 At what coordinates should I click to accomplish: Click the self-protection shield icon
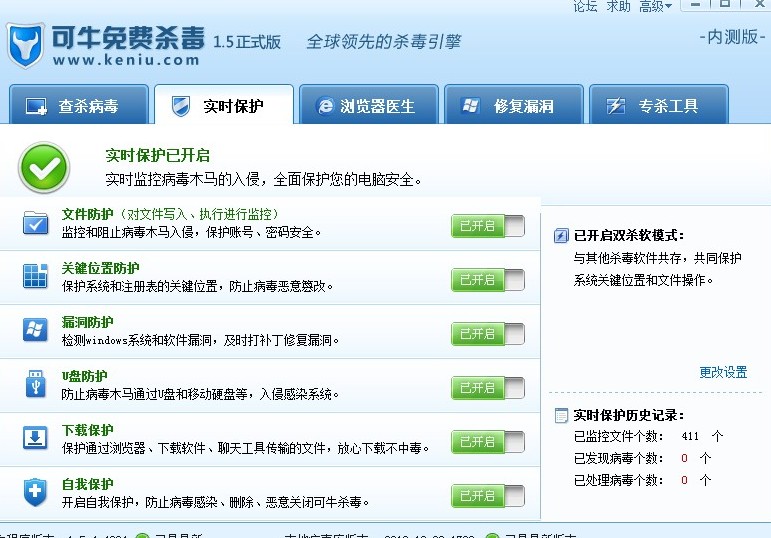(36, 492)
